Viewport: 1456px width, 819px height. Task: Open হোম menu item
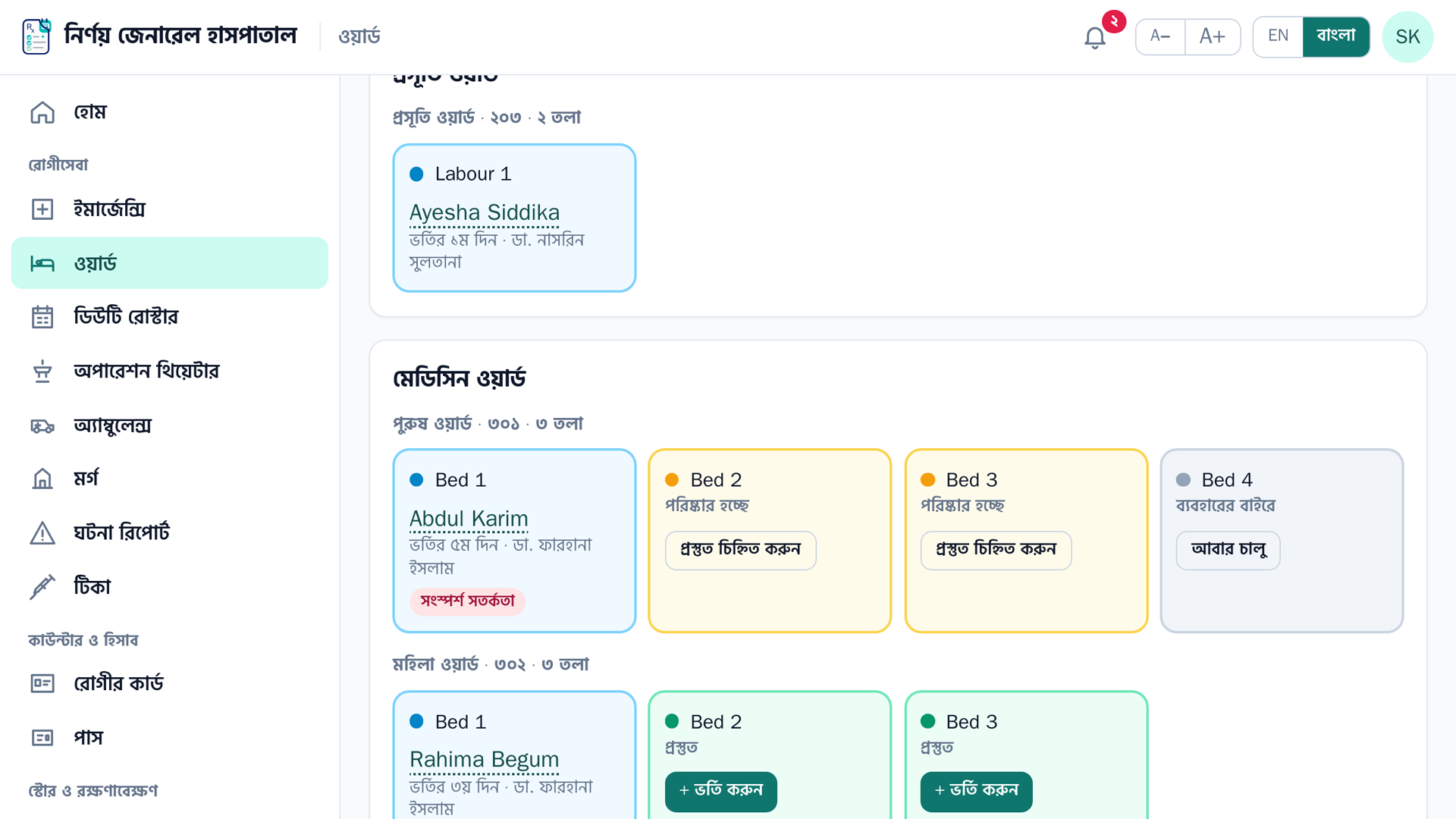click(x=170, y=112)
